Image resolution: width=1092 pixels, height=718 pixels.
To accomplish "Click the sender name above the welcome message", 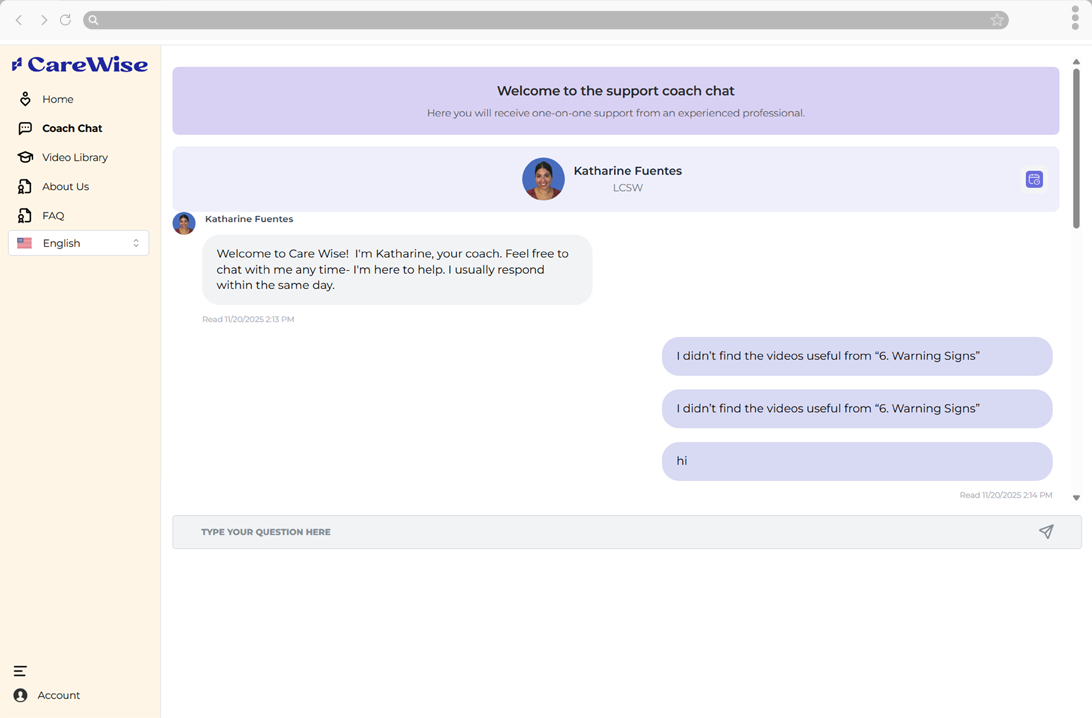I will (249, 219).
